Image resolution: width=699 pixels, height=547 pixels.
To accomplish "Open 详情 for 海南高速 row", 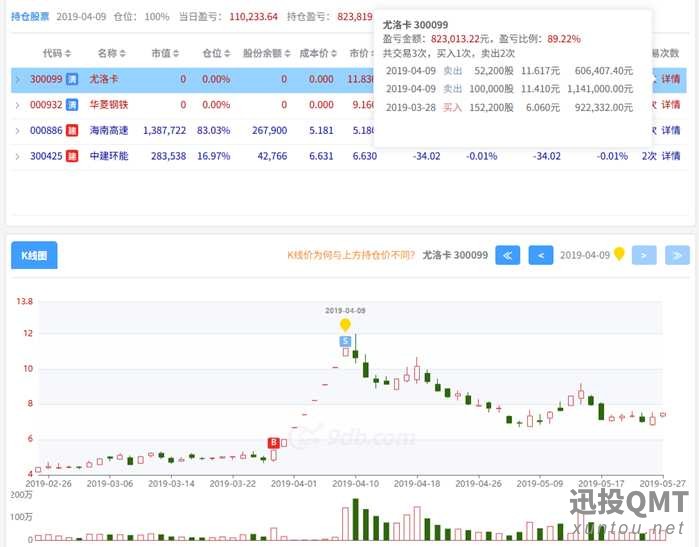I will tap(670, 130).
